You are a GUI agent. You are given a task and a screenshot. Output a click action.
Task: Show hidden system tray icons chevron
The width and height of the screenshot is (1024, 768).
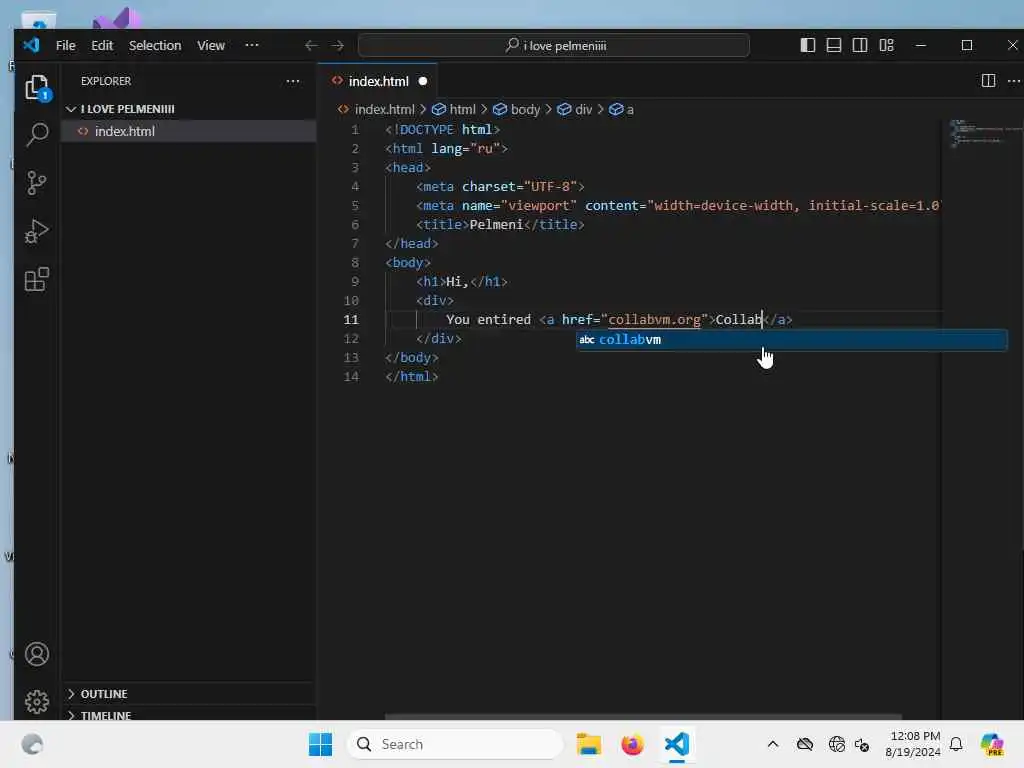tap(773, 744)
